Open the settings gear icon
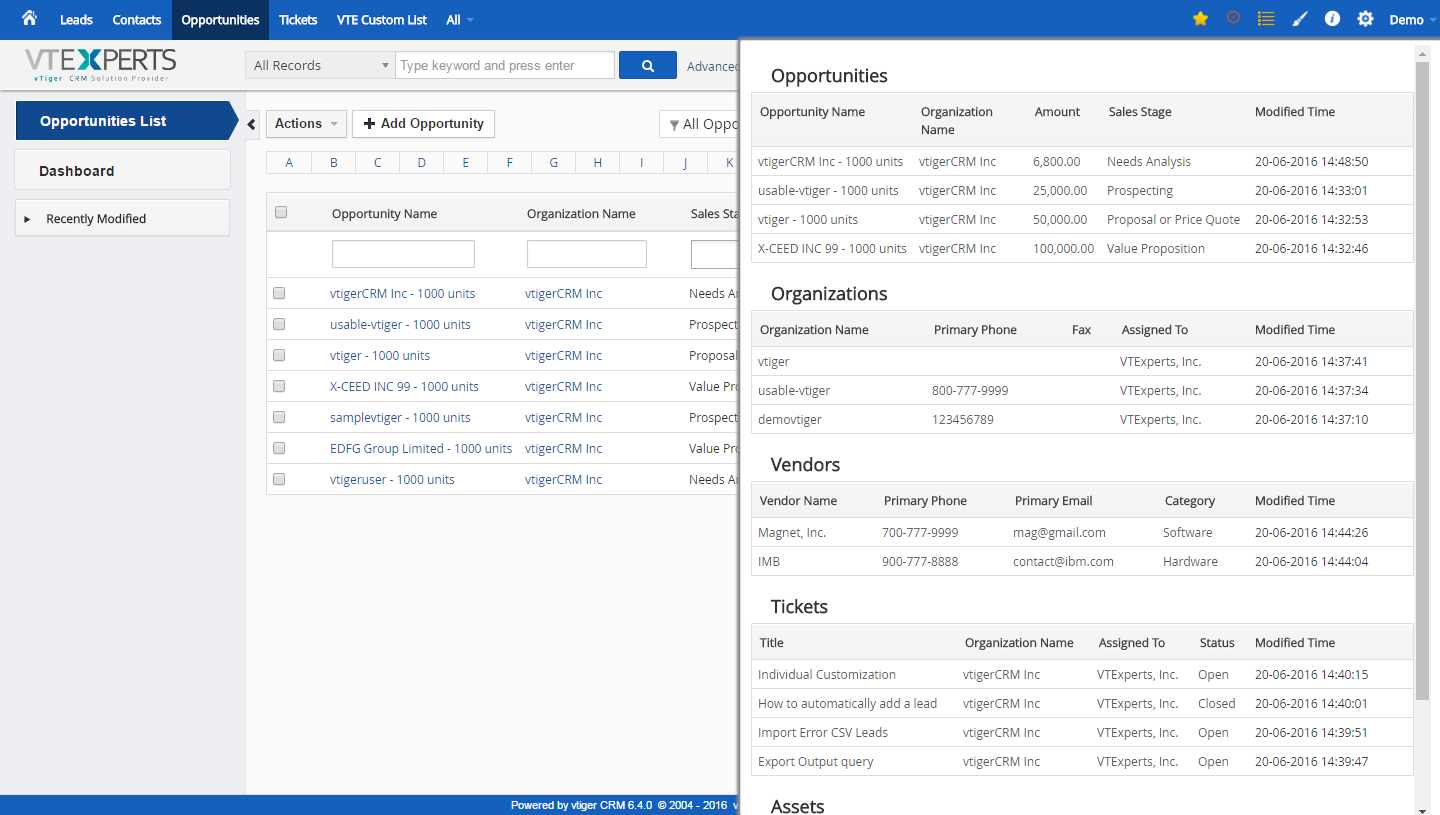 (x=1365, y=19)
